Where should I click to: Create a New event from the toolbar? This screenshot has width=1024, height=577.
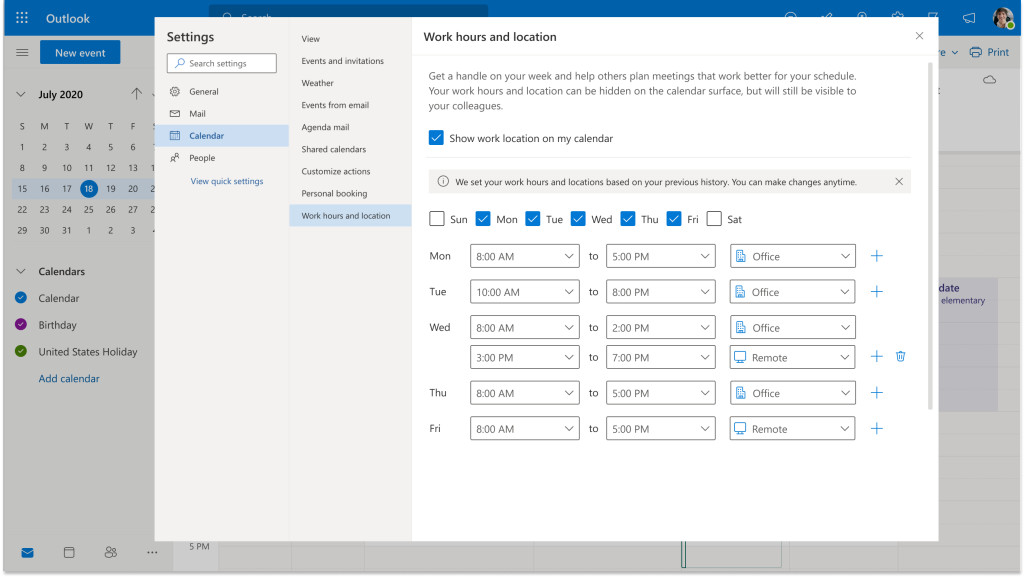[80, 51]
